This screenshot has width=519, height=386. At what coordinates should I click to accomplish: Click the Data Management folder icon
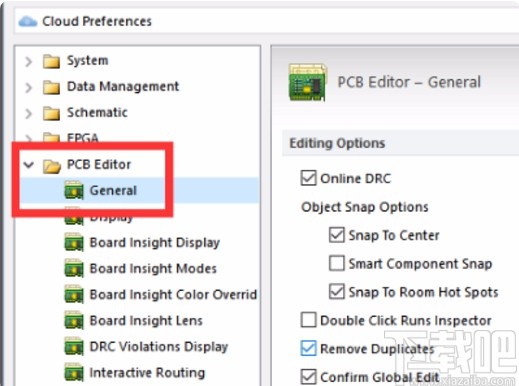[51, 87]
